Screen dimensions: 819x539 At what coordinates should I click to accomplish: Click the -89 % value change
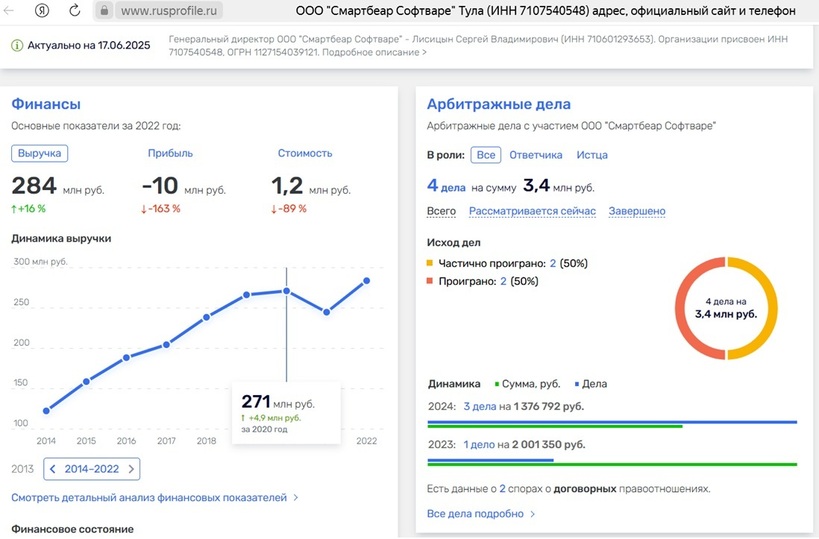(288, 209)
